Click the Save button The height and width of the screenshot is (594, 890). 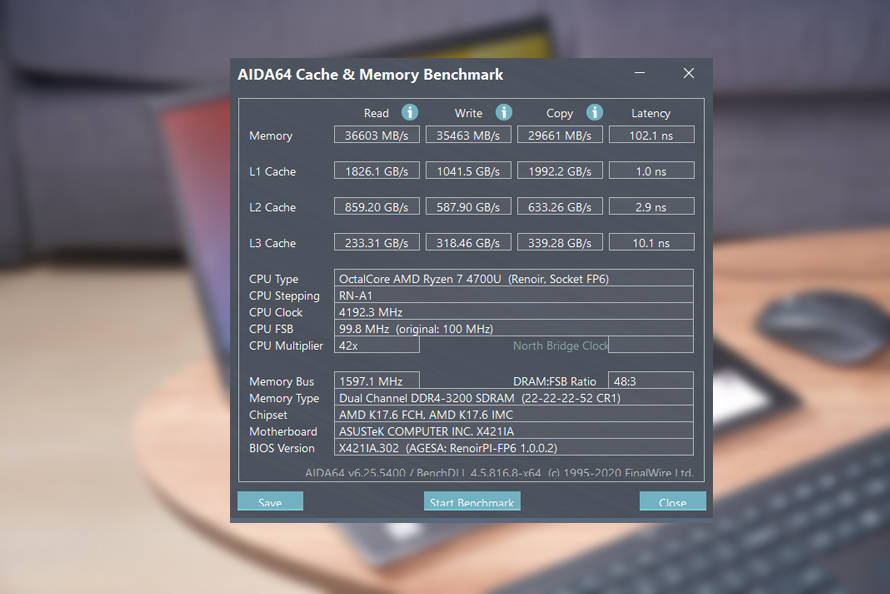tap(270, 502)
